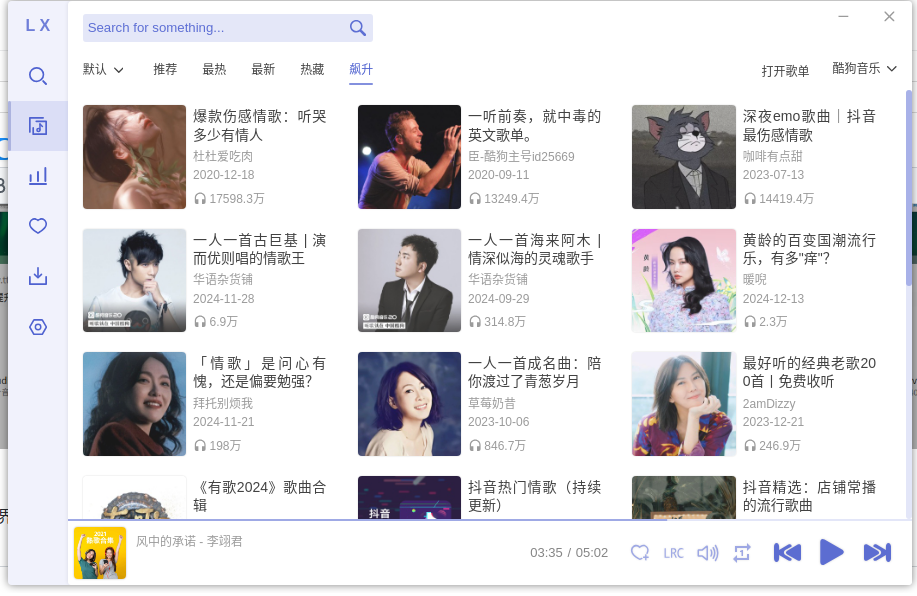
Task: Open the Favorites heart icon in the sidebar
Action: click(x=38, y=226)
